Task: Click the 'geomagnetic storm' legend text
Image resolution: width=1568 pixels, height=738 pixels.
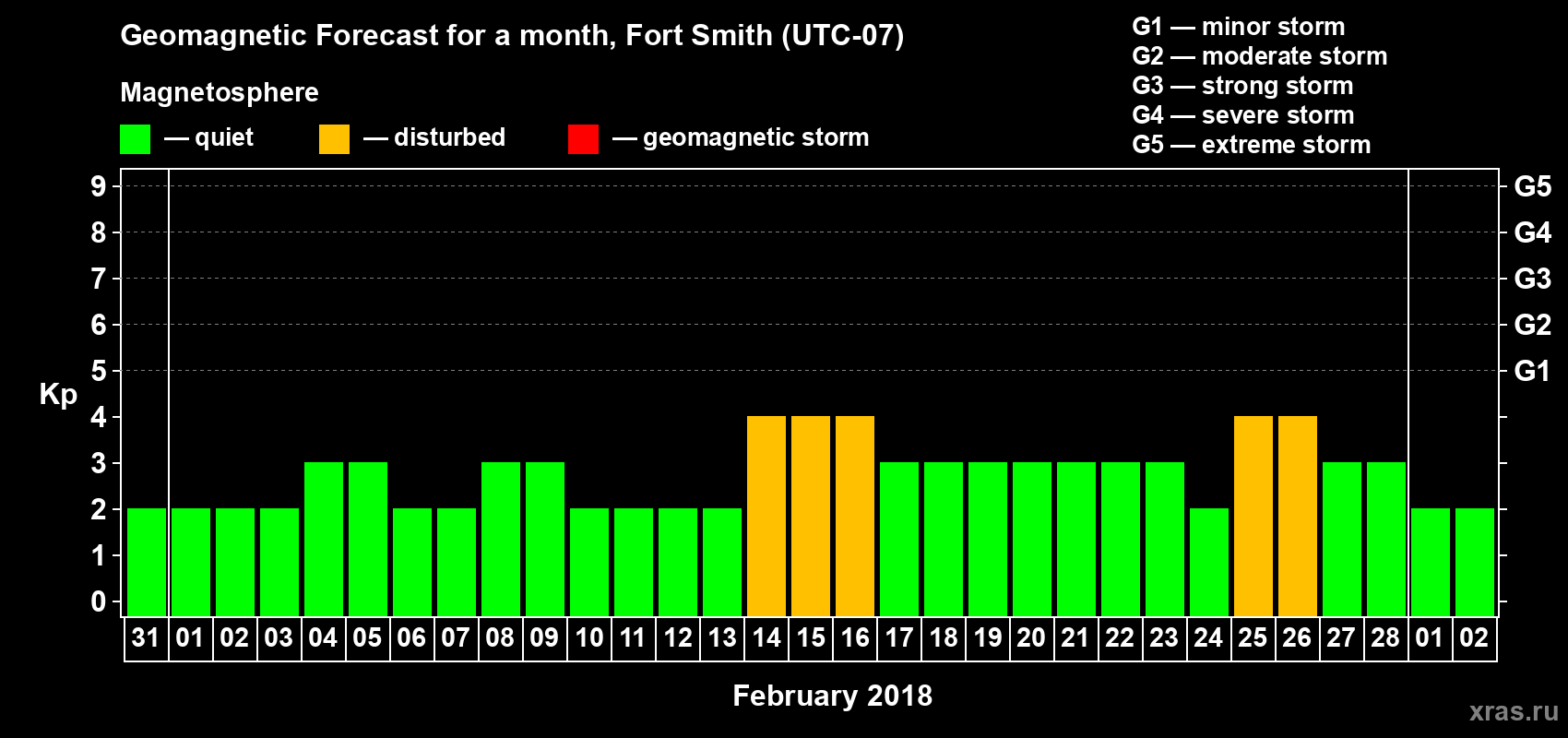Action: click(x=756, y=138)
